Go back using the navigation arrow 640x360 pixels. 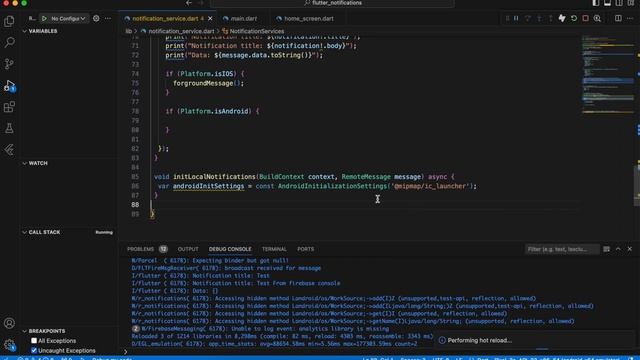189,3
